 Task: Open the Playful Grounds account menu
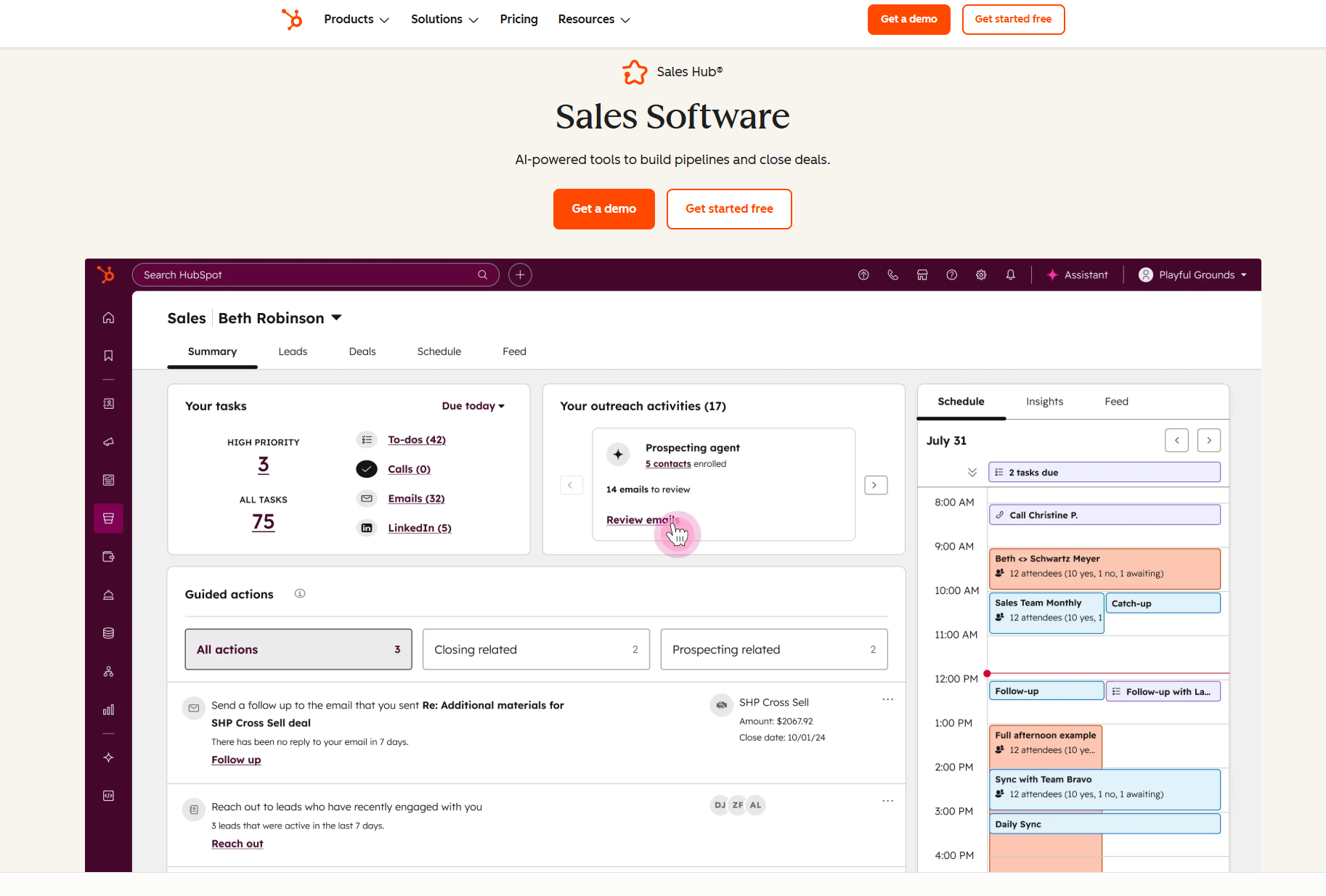click(1193, 275)
